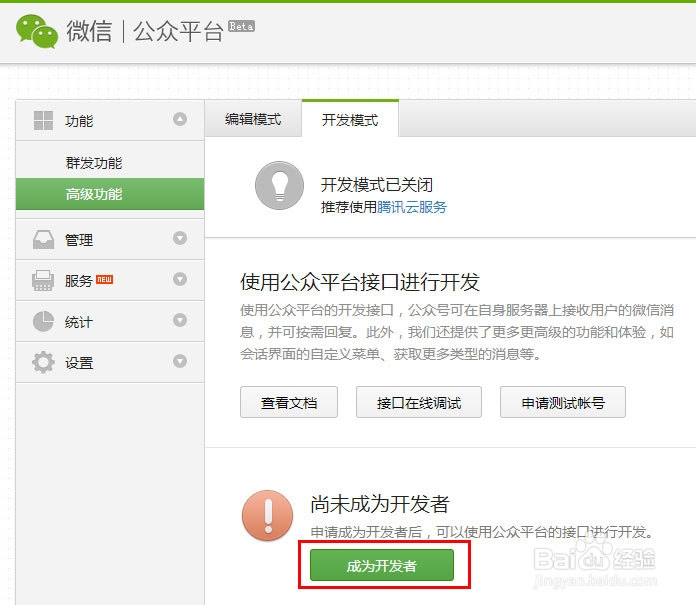Expand the 统计 section arrow
Viewport: 696px width, 605px height.
tap(180, 321)
